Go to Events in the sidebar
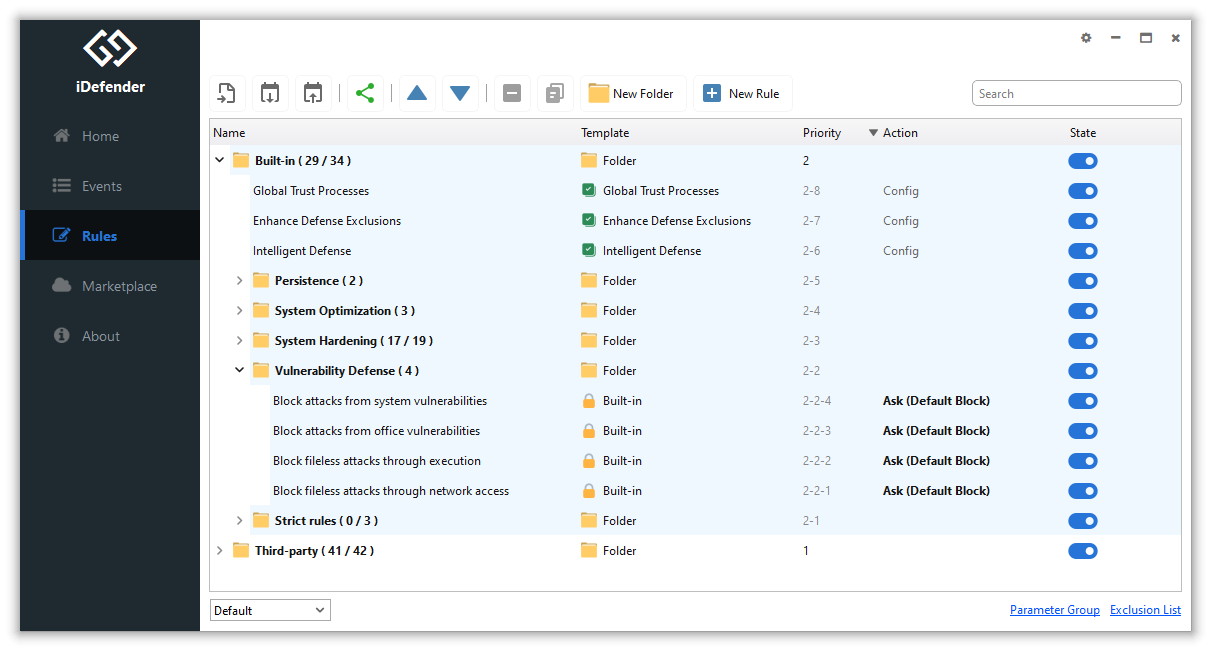Screen dimensions: 1211x651 click(101, 186)
